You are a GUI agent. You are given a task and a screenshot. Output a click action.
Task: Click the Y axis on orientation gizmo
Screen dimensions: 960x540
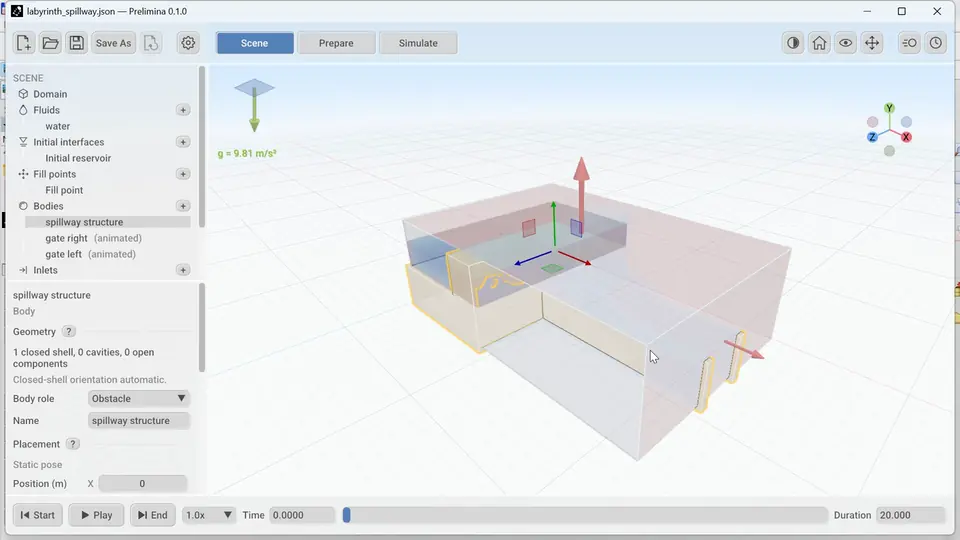coord(889,108)
